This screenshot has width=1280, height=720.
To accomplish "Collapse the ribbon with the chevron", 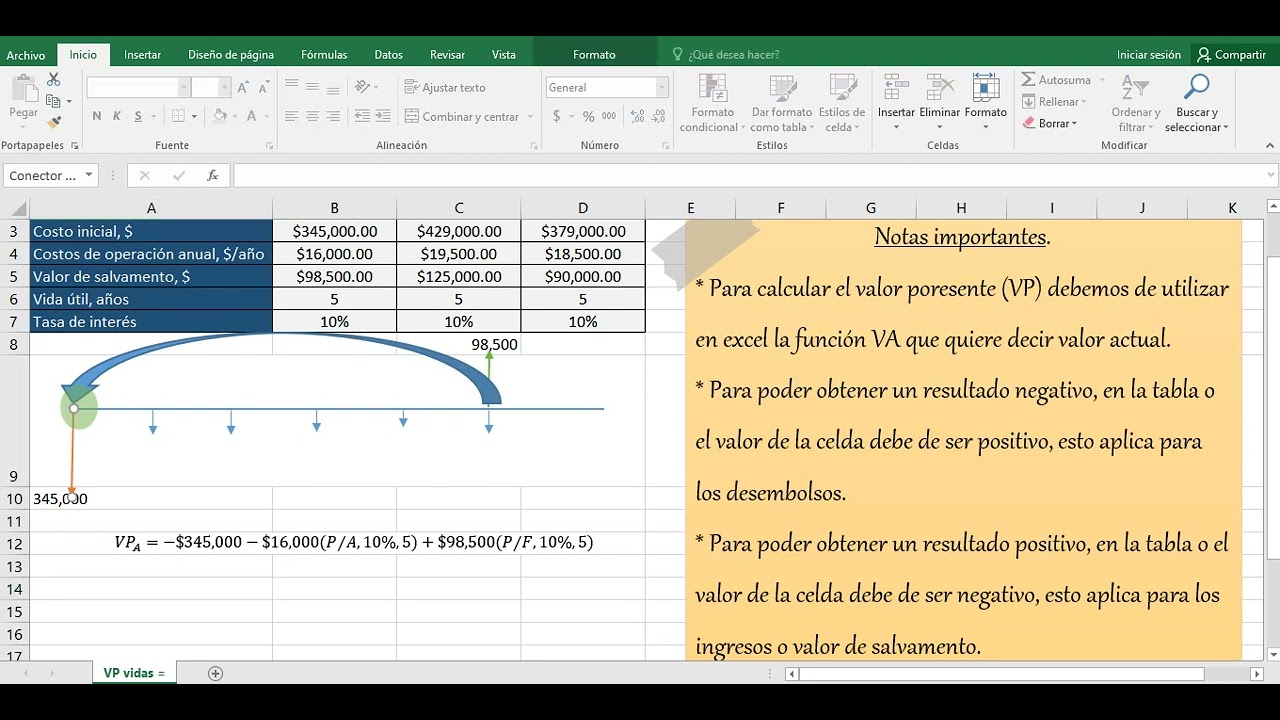I will (1270, 146).
